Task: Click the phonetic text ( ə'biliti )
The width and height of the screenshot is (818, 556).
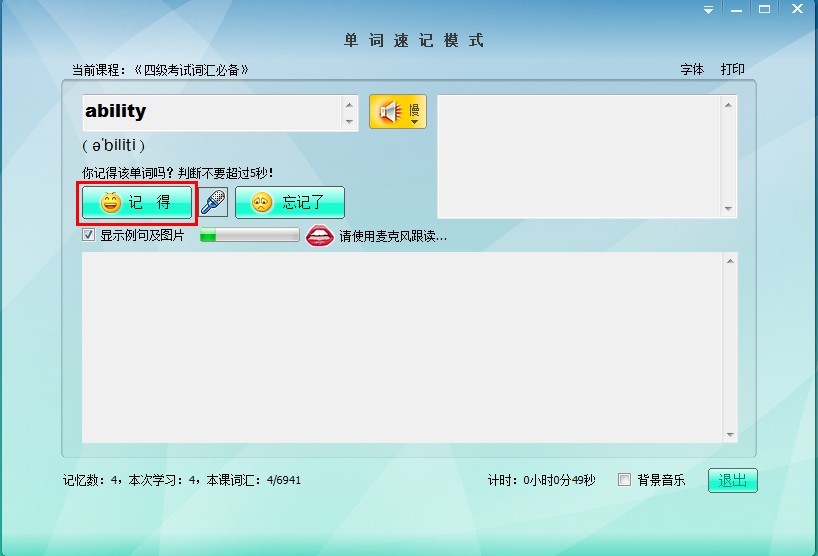Action: tap(113, 145)
